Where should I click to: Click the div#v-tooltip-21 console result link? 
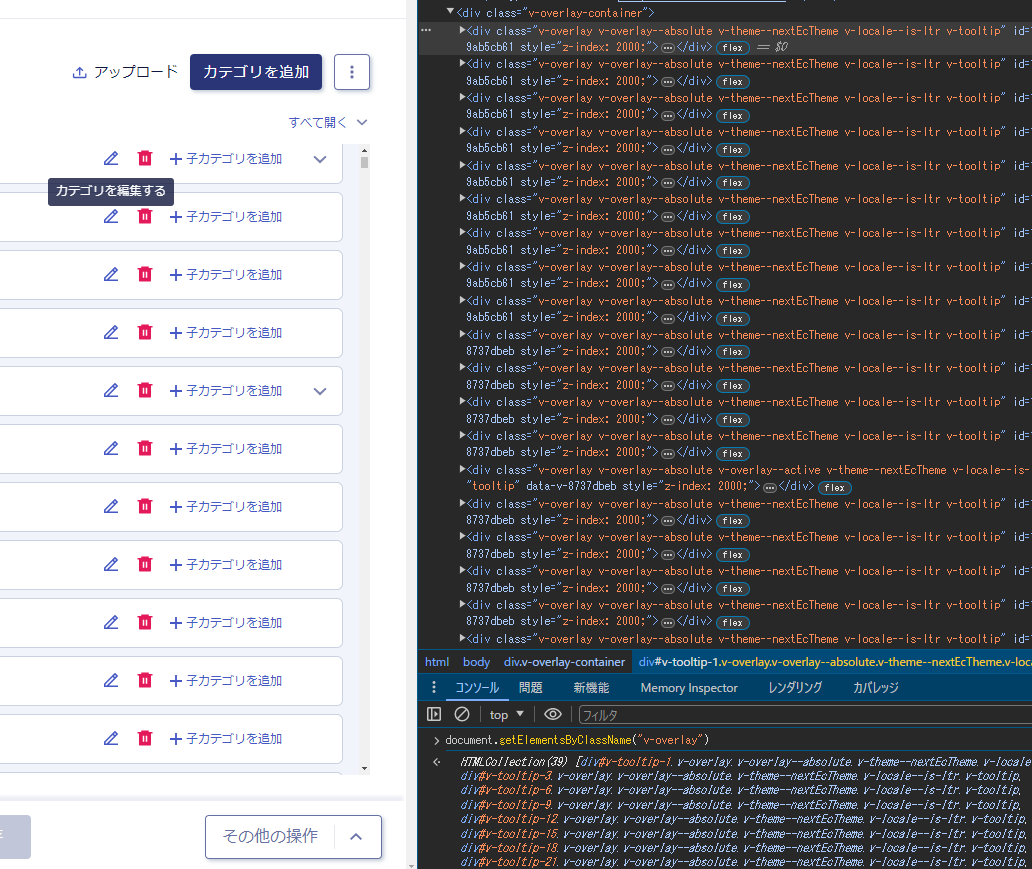[x=509, y=862]
